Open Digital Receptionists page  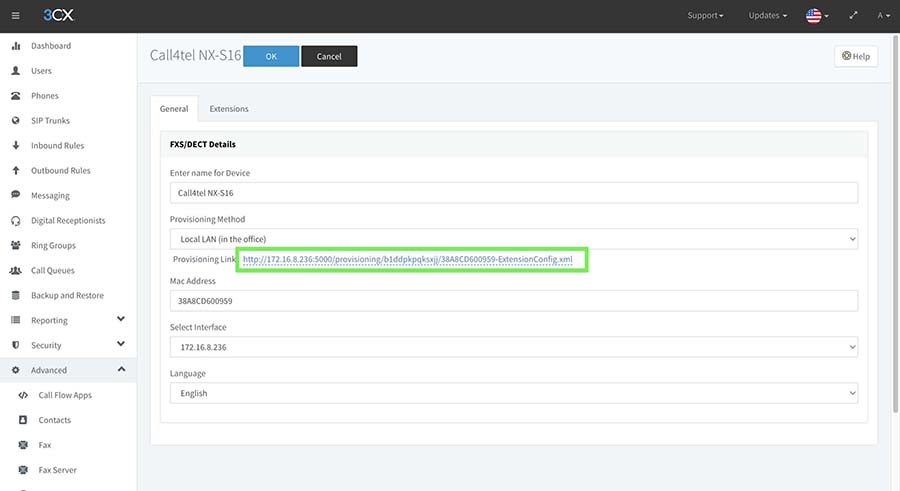[x=67, y=221]
